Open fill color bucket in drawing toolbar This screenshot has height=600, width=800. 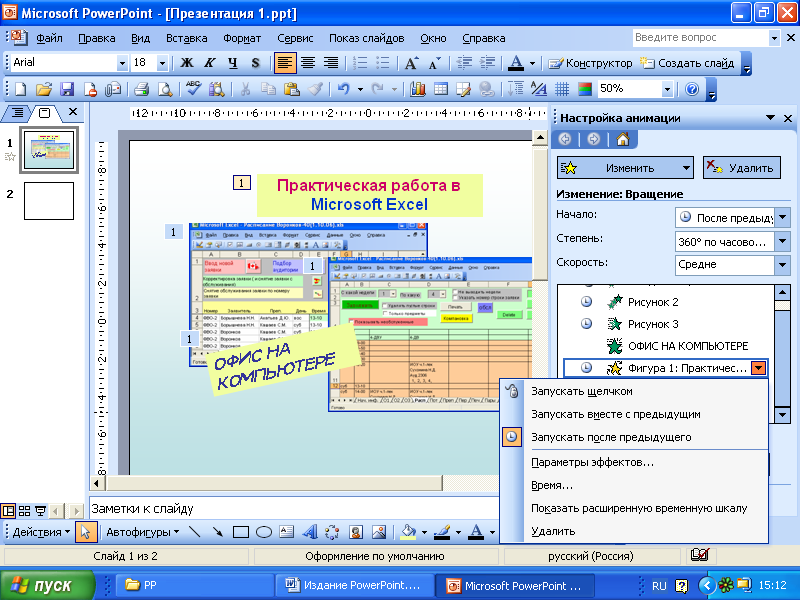pyautogui.click(x=408, y=532)
